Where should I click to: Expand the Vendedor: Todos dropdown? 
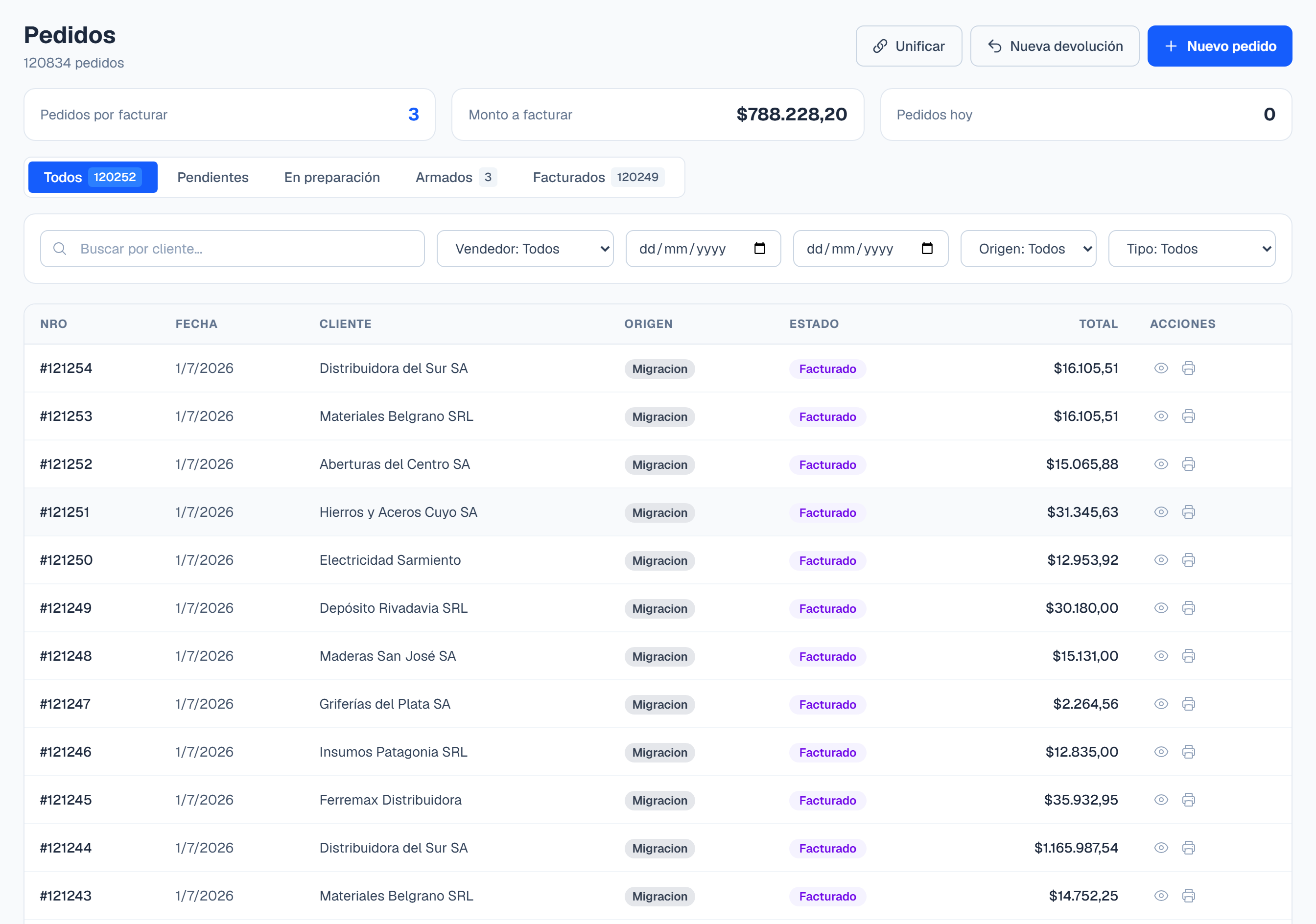click(525, 249)
